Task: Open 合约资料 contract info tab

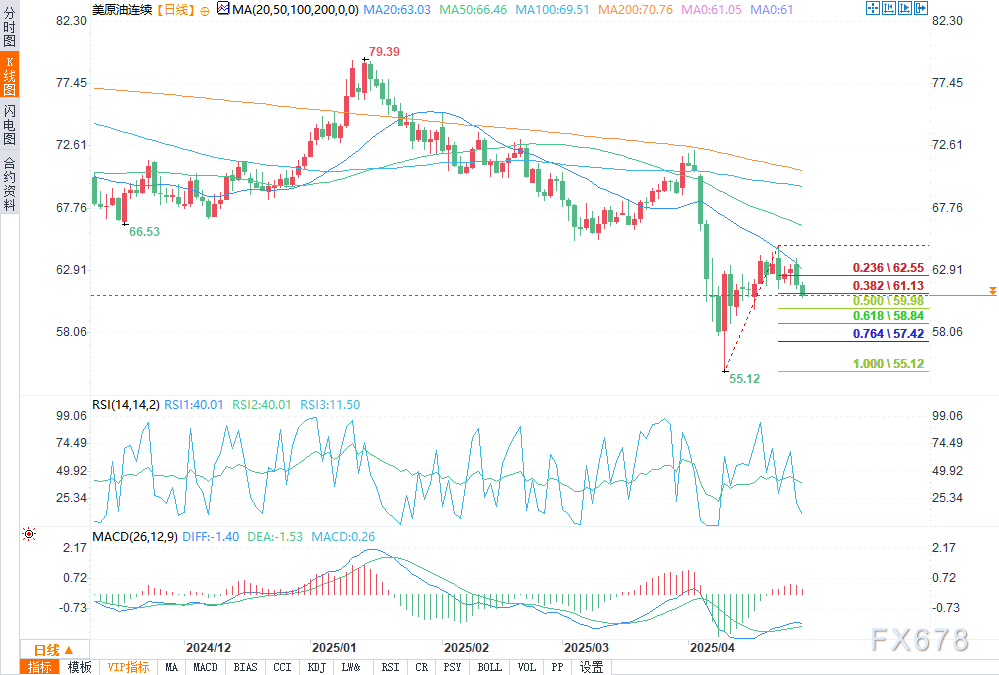Action: point(9,184)
